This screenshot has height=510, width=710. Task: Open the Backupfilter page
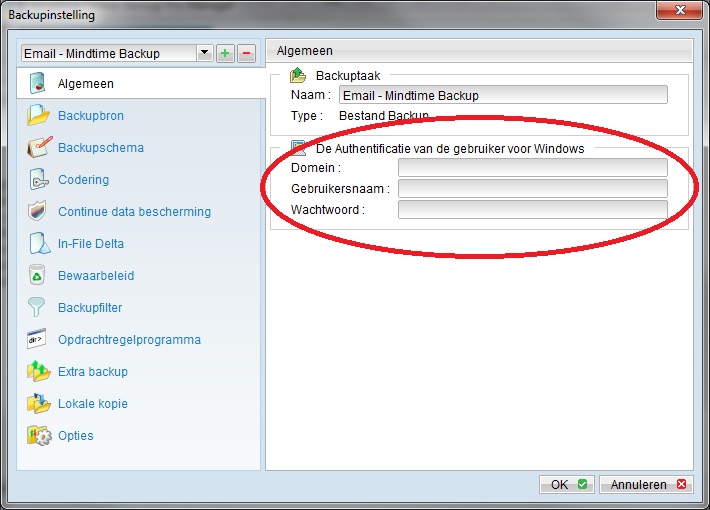90,308
